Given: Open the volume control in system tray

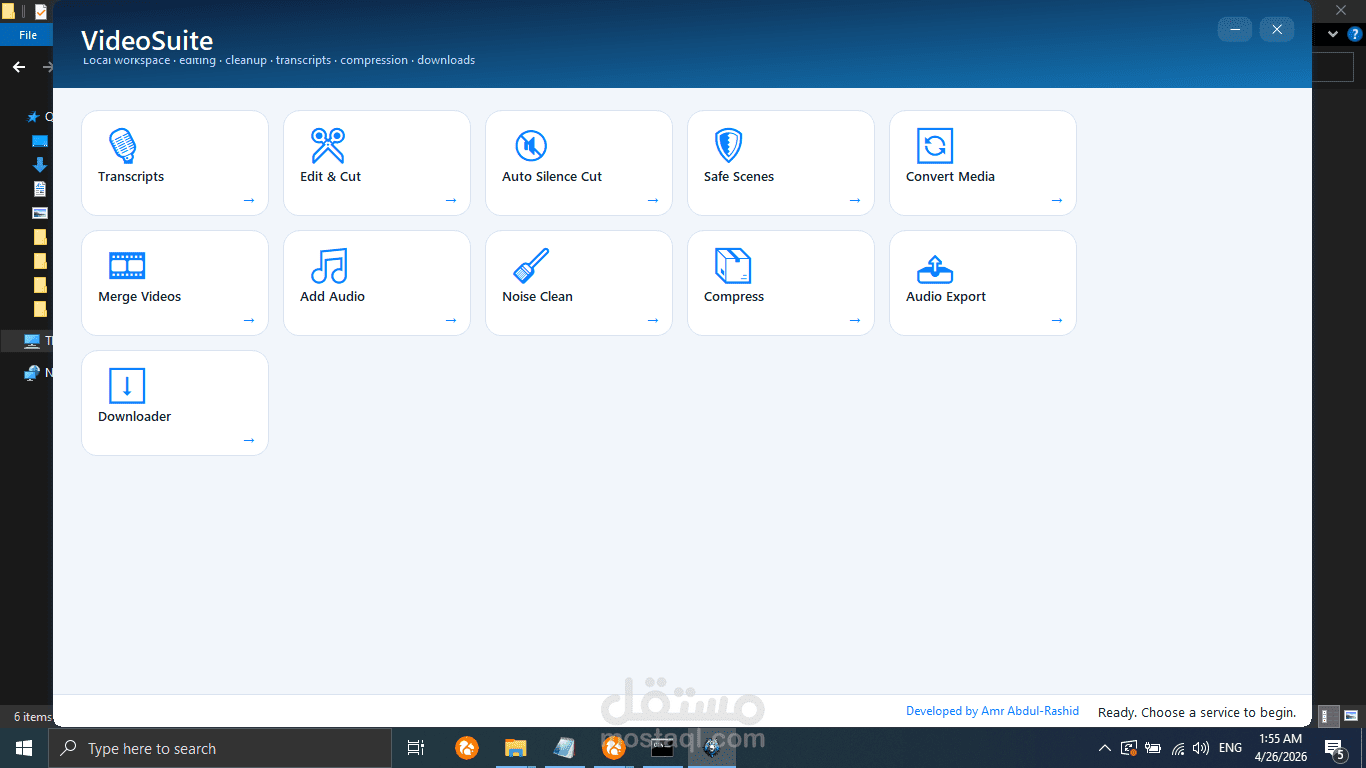Looking at the screenshot, I should (x=1201, y=748).
